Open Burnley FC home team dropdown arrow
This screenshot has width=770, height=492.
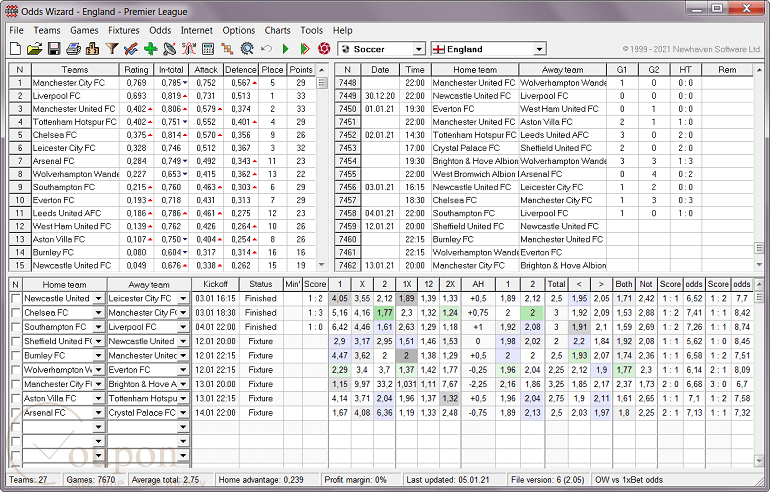coord(98,355)
